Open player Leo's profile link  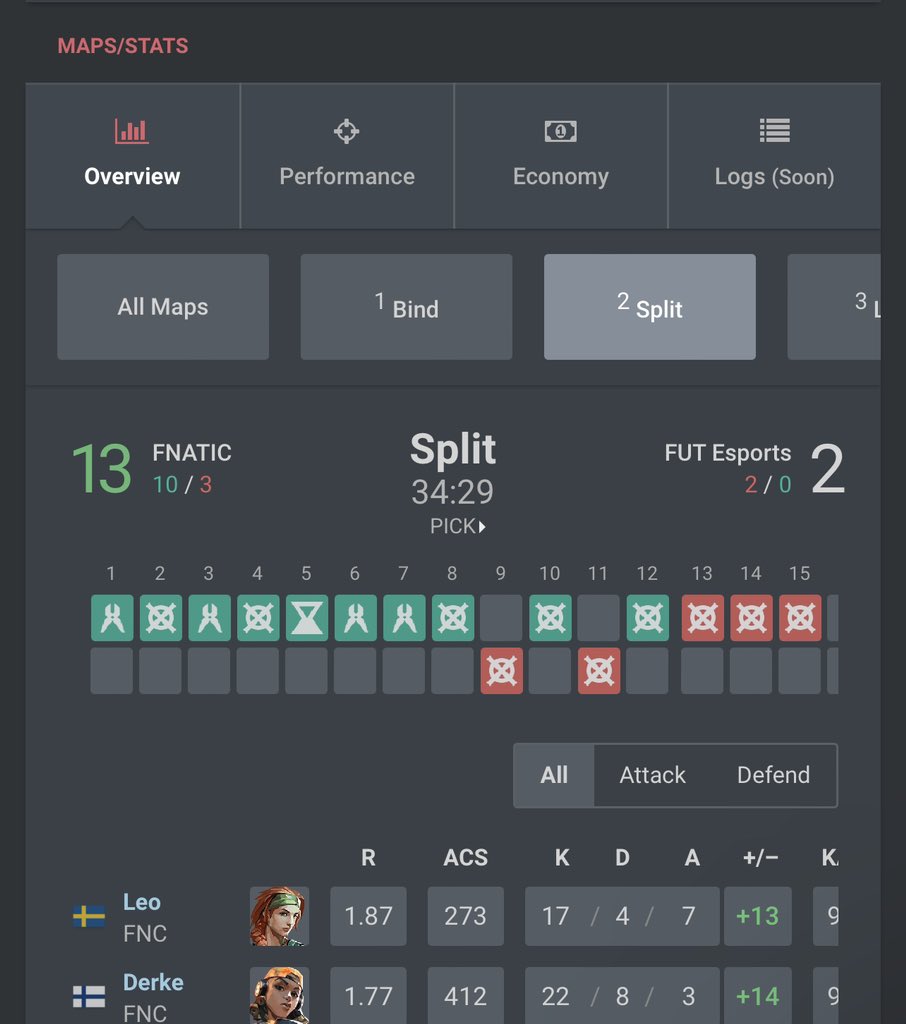tap(142, 902)
